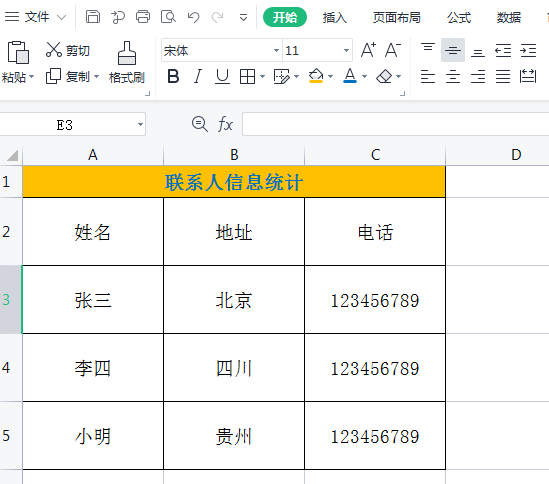Click distributed alignment icon
This screenshot has width=549, height=484.
[528, 76]
